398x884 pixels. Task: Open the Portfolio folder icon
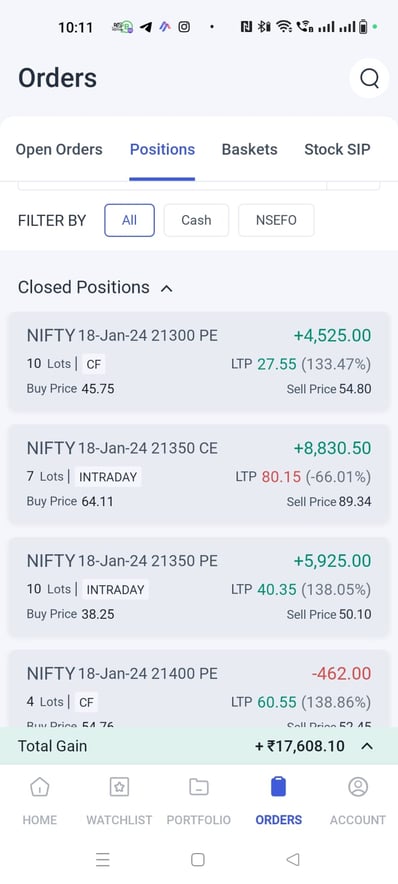[x=198, y=786]
